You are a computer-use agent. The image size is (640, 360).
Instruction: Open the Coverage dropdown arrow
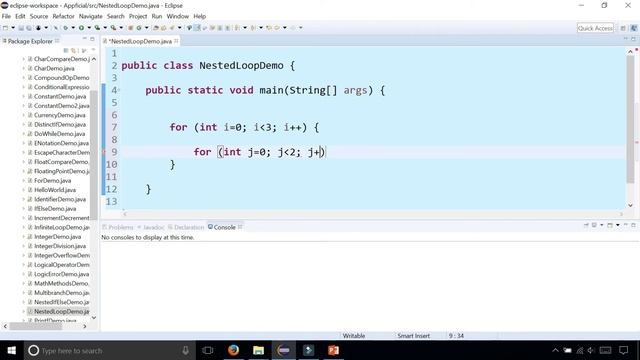pos(105,28)
